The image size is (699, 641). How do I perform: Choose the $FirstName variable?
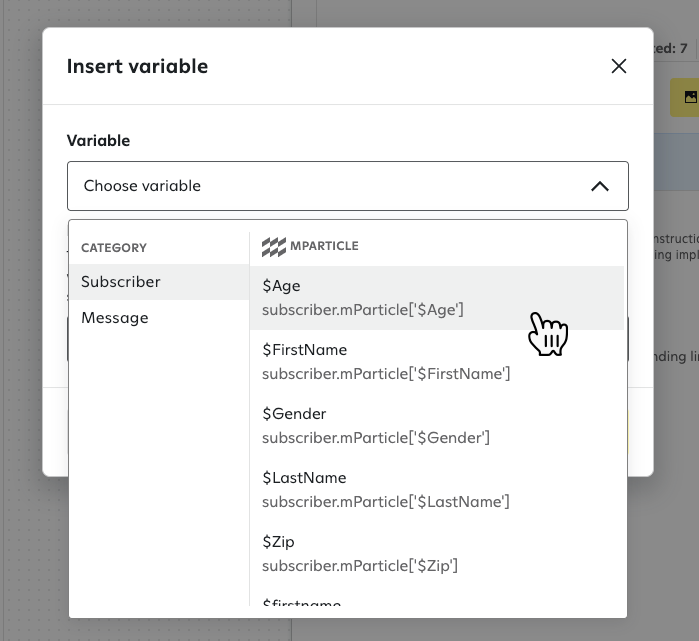coord(437,362)
